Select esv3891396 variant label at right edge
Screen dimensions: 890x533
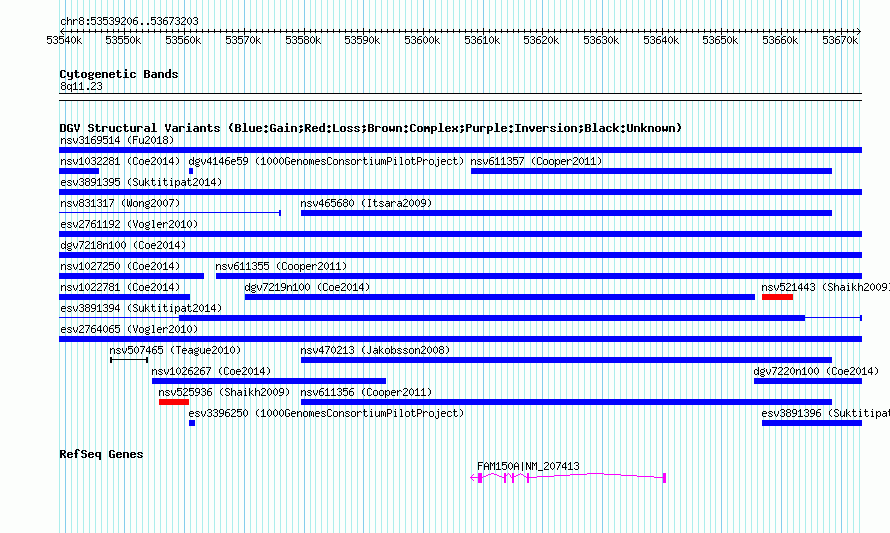(x=825, y=413)
